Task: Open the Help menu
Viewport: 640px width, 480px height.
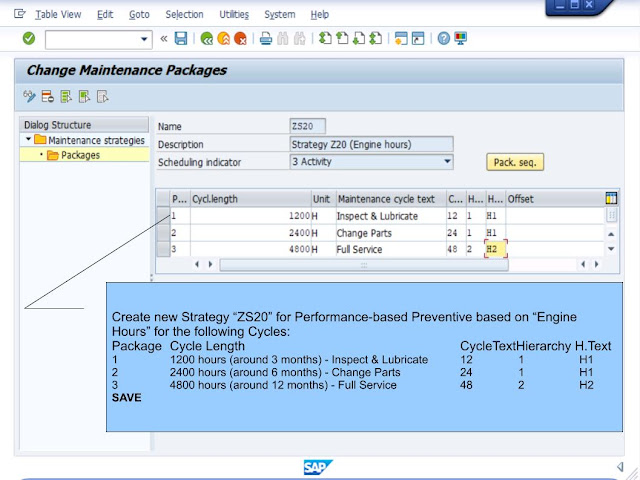Action: coord(320,15)
